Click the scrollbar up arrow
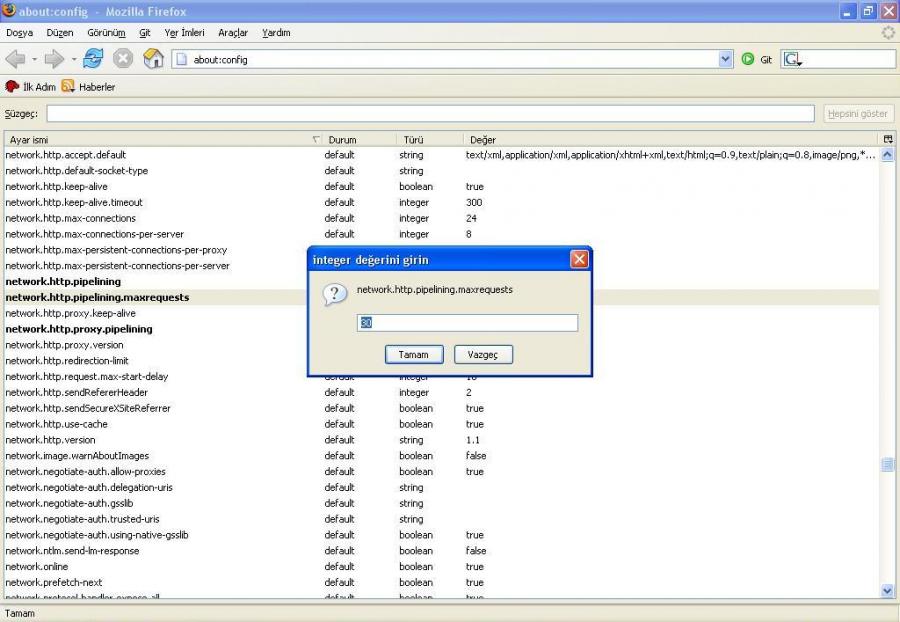The height and width of the screenshot is (622, 900). click(887, 155)
